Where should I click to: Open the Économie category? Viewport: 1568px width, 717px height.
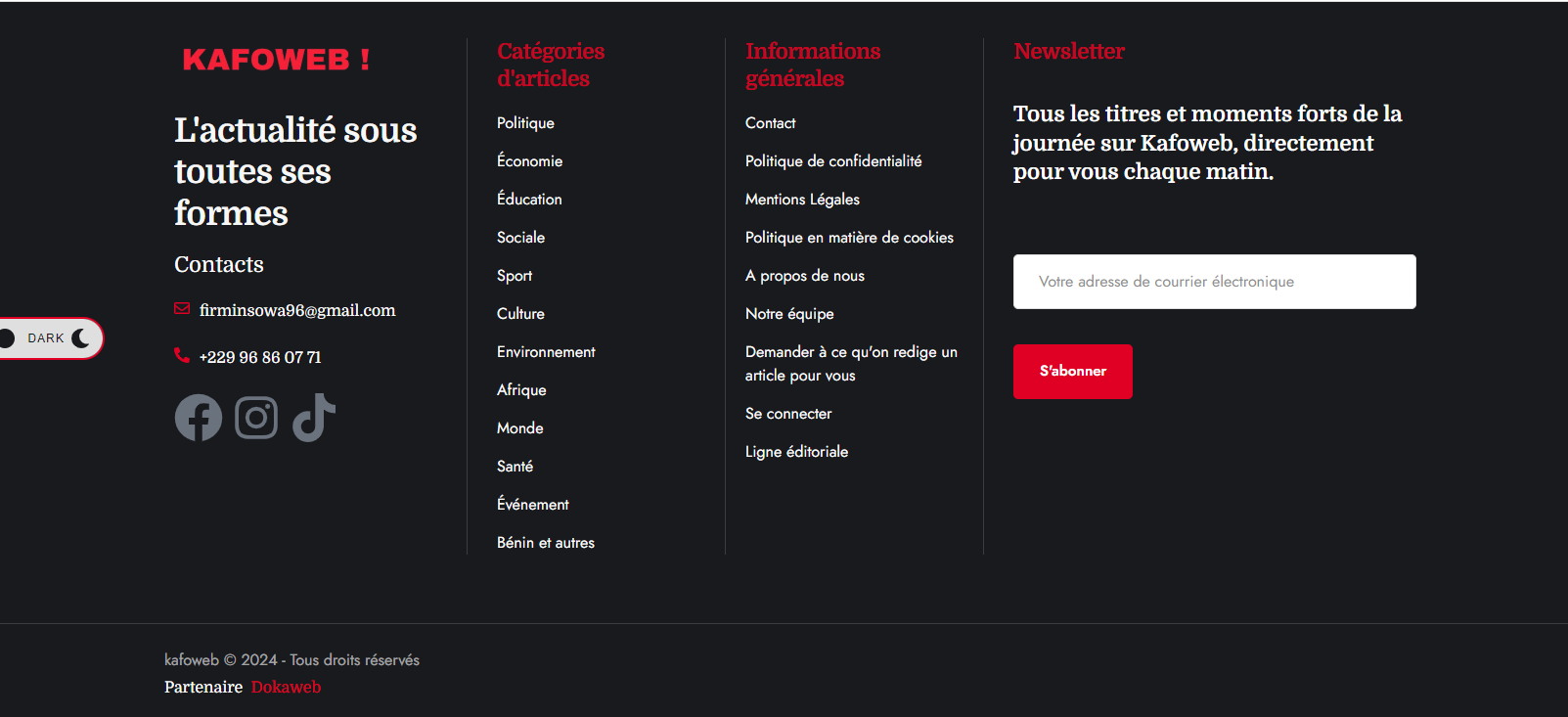[x=529, y=161]
